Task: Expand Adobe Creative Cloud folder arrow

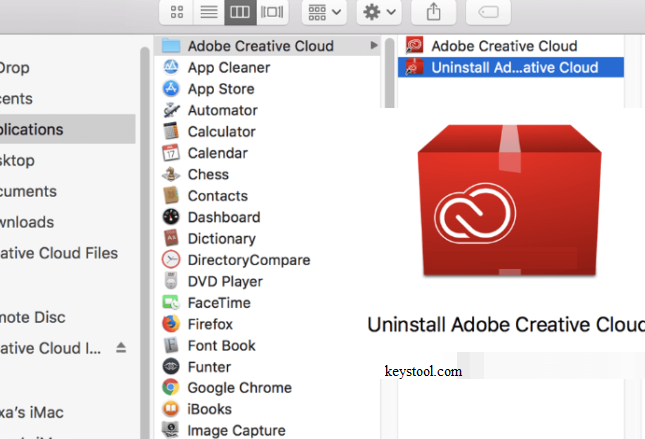Action: (x=374, y=45)
